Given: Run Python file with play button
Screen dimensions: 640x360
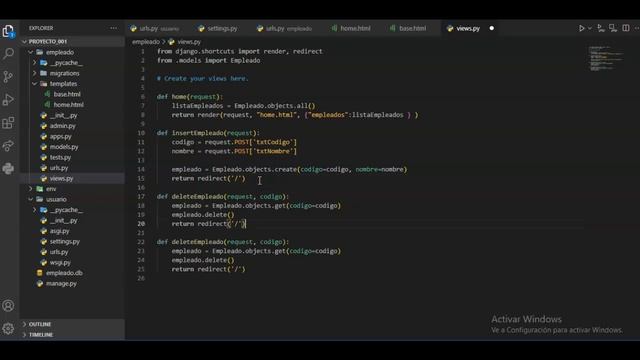Looking at the screenshot, I should [582, 28].
